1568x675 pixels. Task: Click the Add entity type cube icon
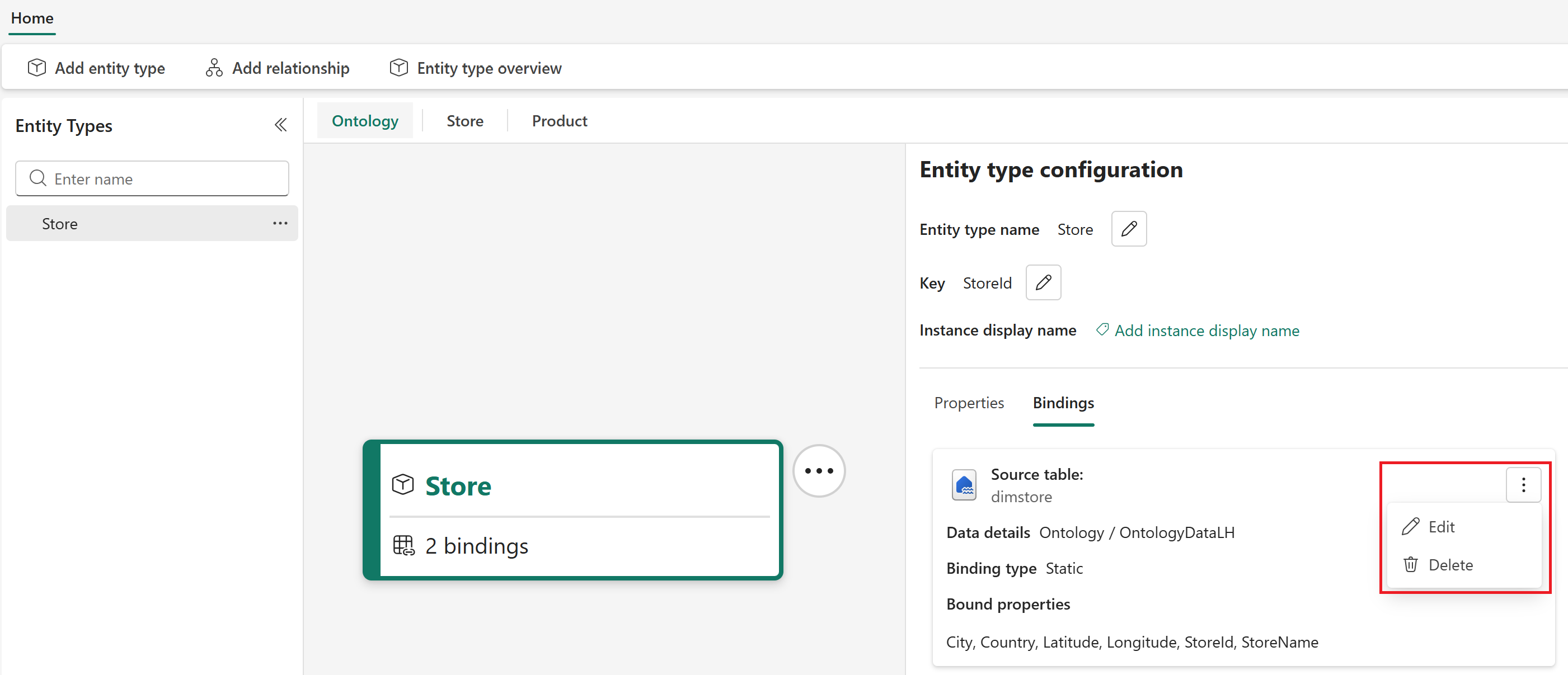[x=36, y=68]
